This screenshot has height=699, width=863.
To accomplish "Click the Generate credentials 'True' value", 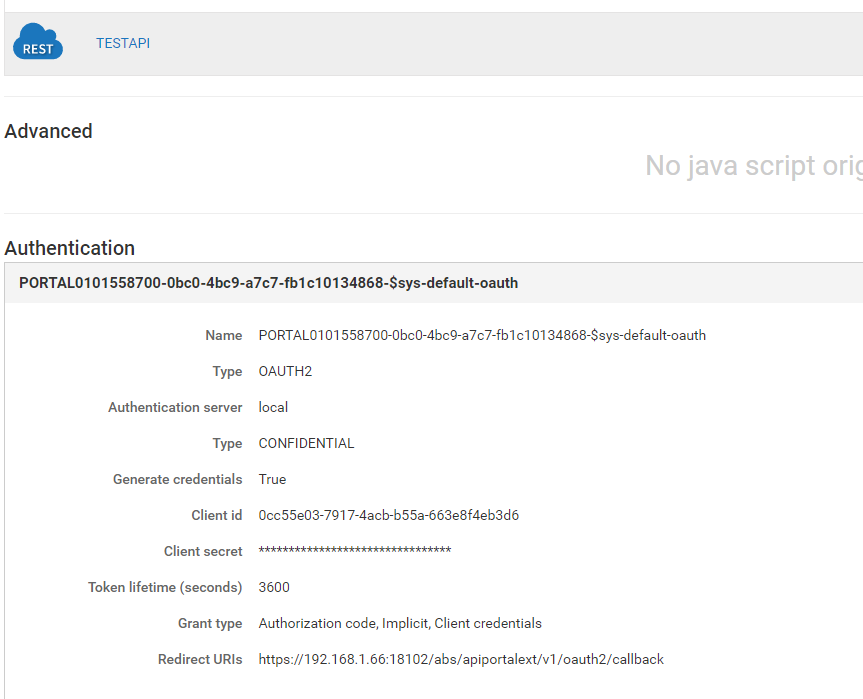I will pos(272,479).
